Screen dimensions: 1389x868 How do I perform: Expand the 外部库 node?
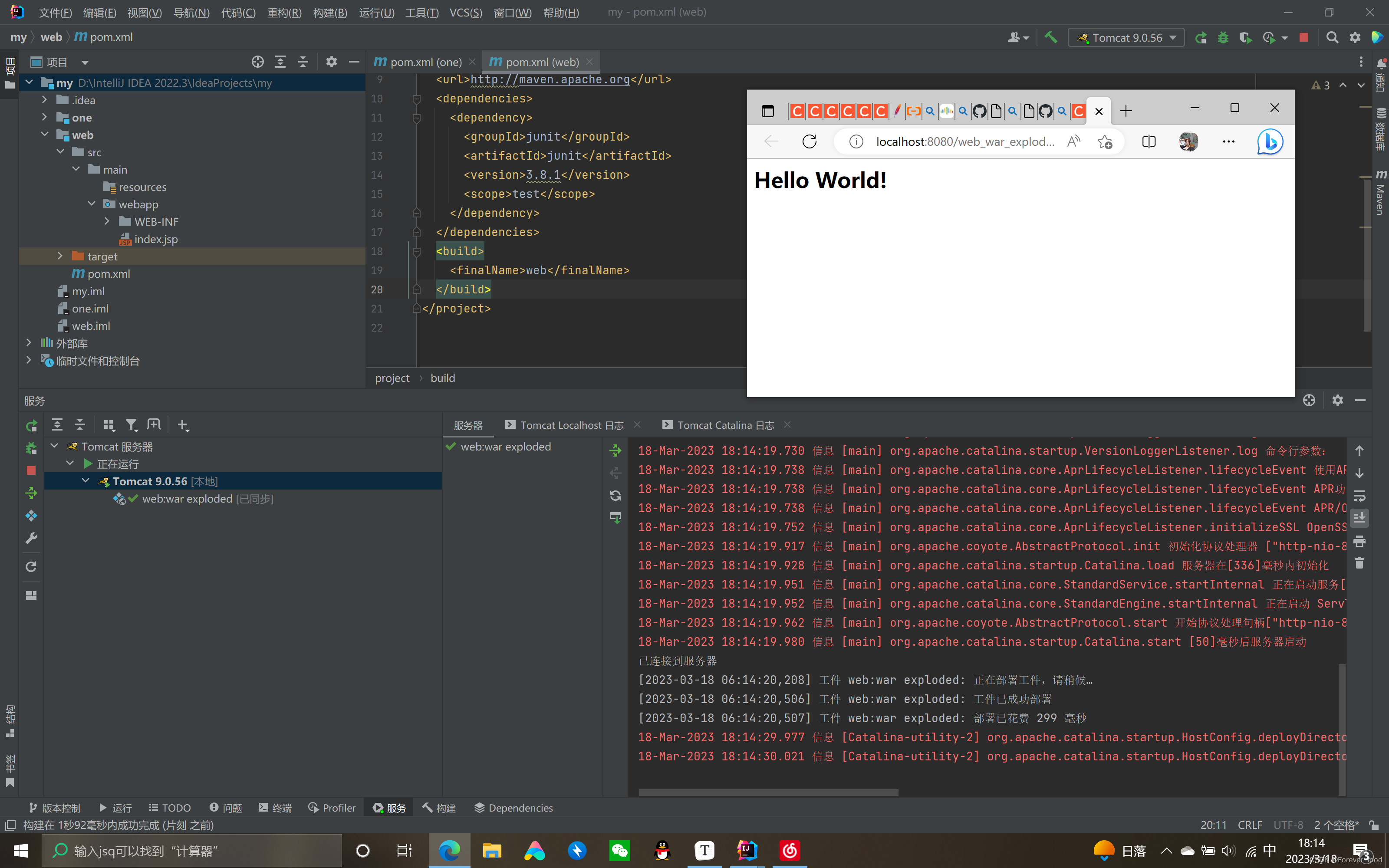coord(29,343)
